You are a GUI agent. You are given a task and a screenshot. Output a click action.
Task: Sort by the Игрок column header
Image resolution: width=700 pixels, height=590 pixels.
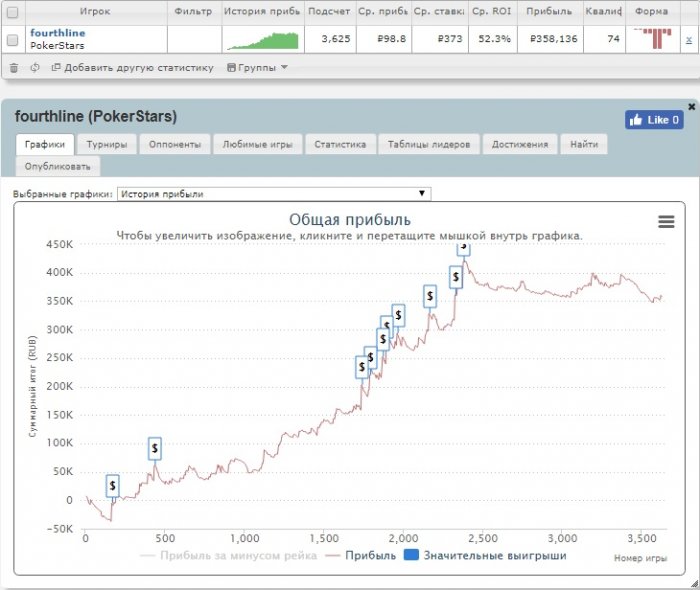click(96, 12)
